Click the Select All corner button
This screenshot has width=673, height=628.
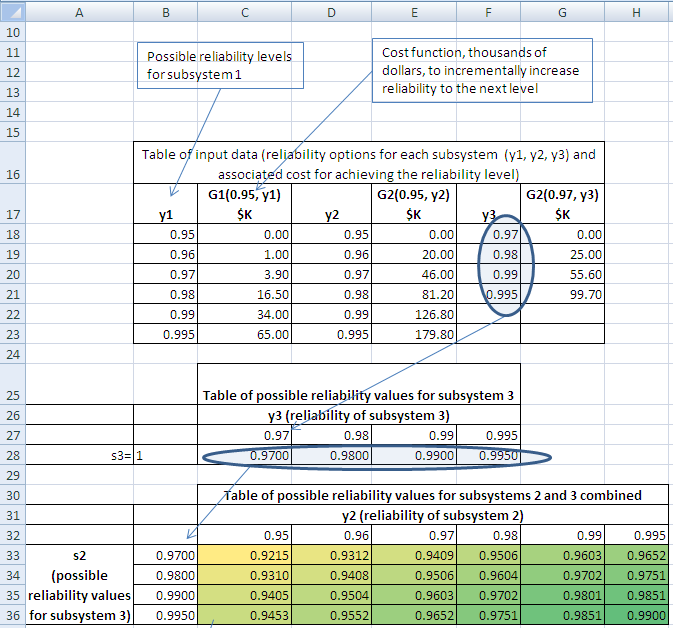tap(13, 12)
